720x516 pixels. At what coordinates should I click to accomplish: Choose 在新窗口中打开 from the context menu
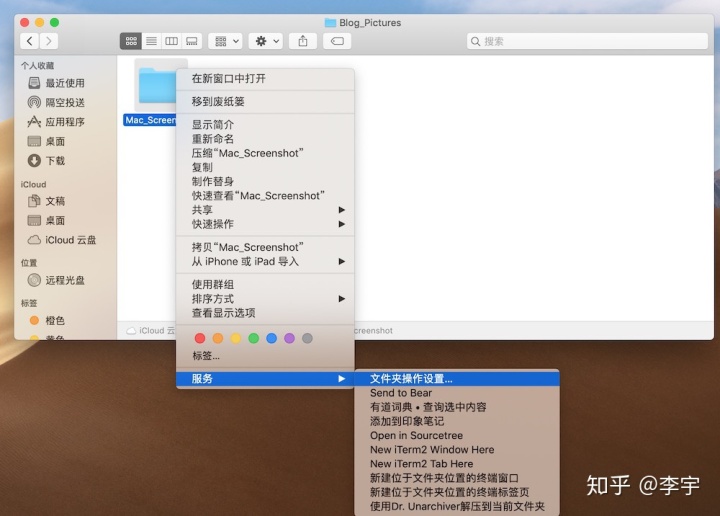click(265, 79)
